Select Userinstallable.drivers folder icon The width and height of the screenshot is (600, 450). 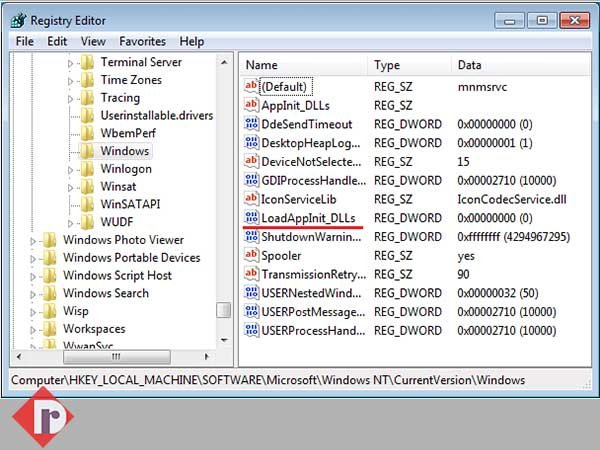point(87,115)
